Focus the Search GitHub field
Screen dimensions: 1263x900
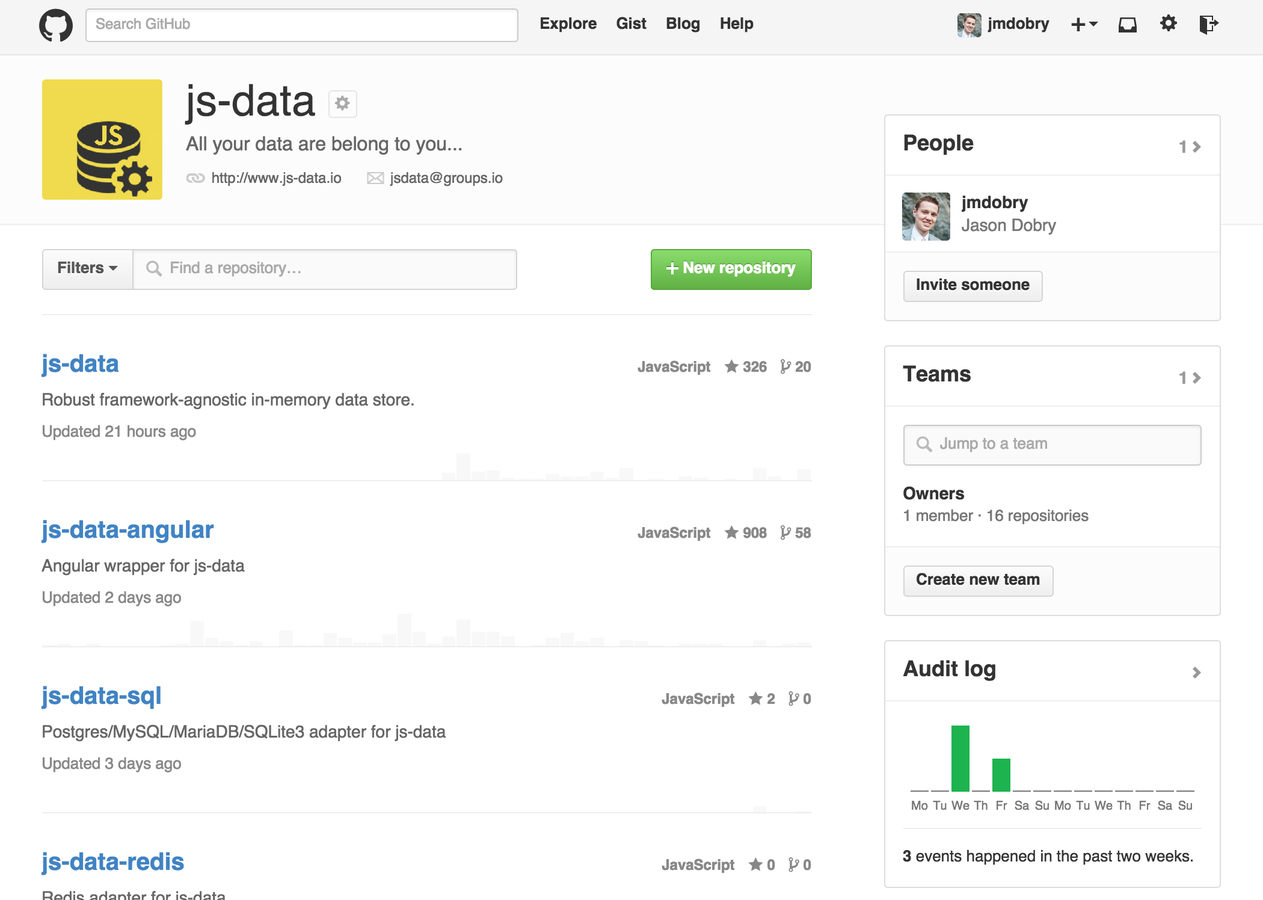(x=302, y=25)
